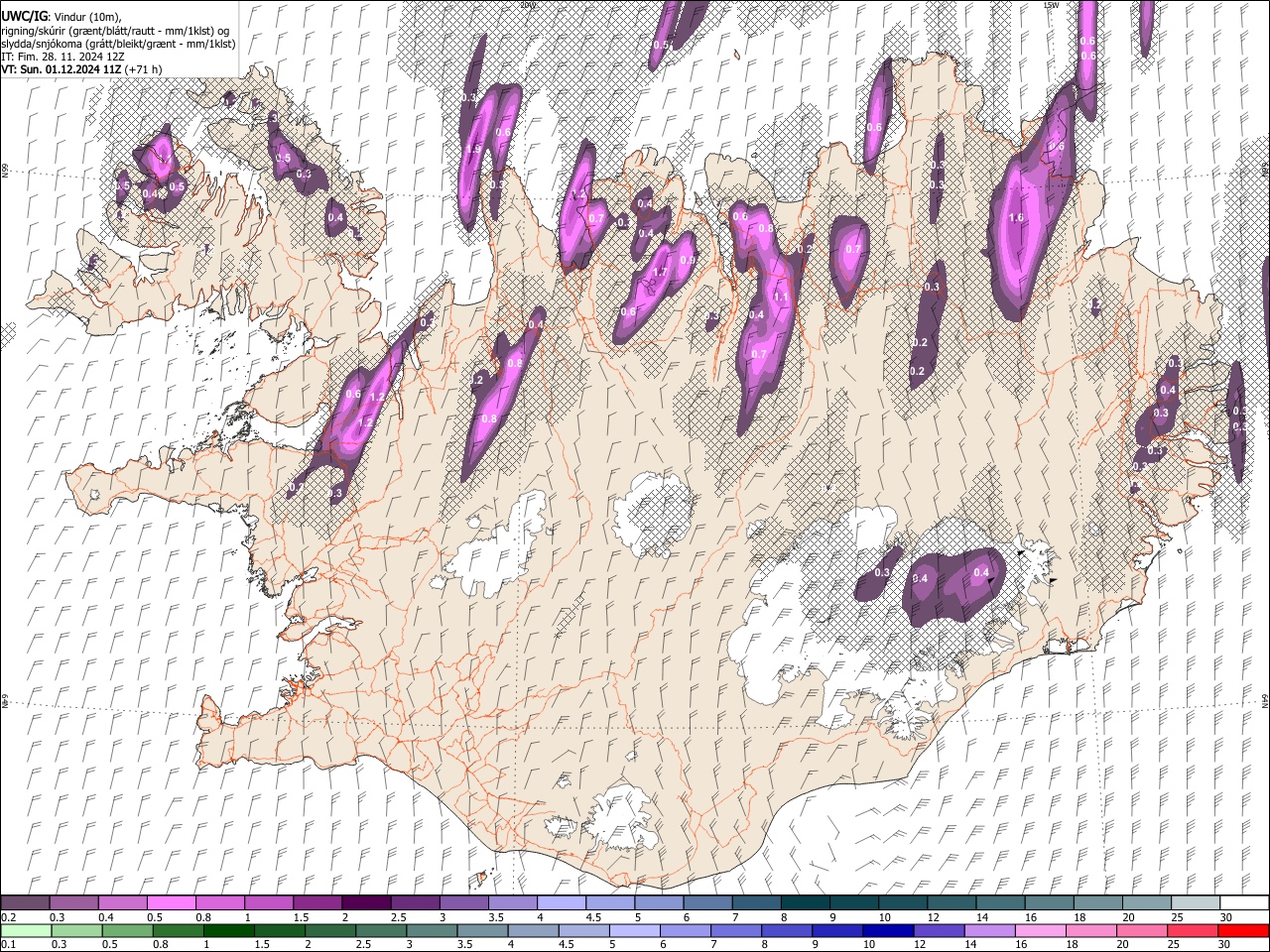1270x952 pixels.
Task: Click the 'IT: Fim. 28. 11. 2024 12Z' line
Action: (63, 57)
